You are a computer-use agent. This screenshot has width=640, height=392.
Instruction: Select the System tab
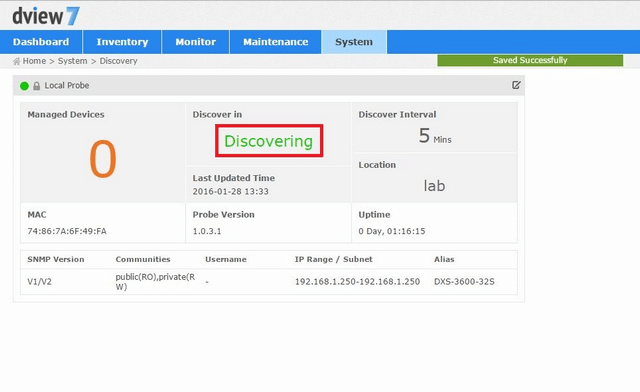click(354, 42)
